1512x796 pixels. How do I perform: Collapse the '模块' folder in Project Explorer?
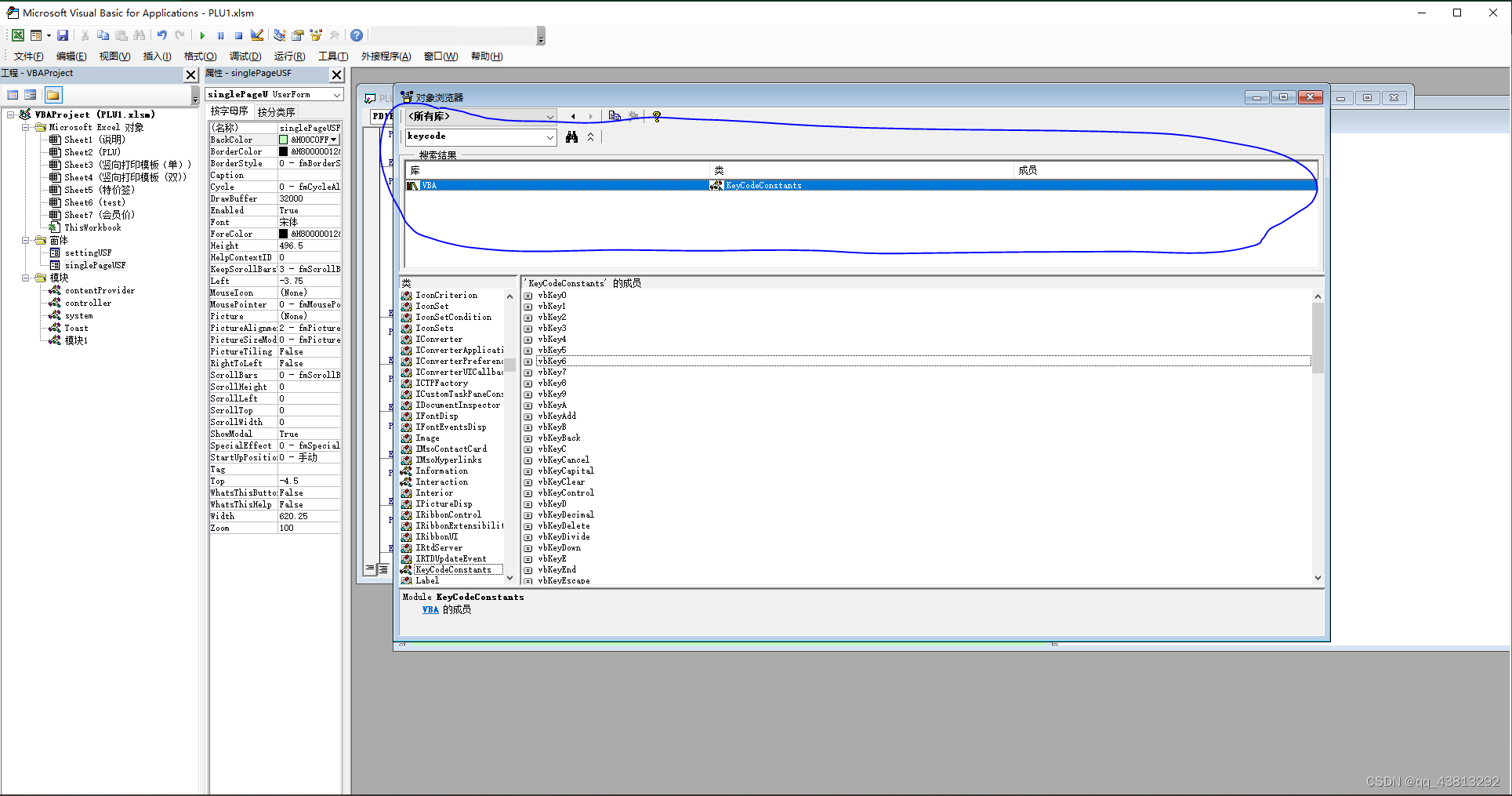click(x=26, y=277)
